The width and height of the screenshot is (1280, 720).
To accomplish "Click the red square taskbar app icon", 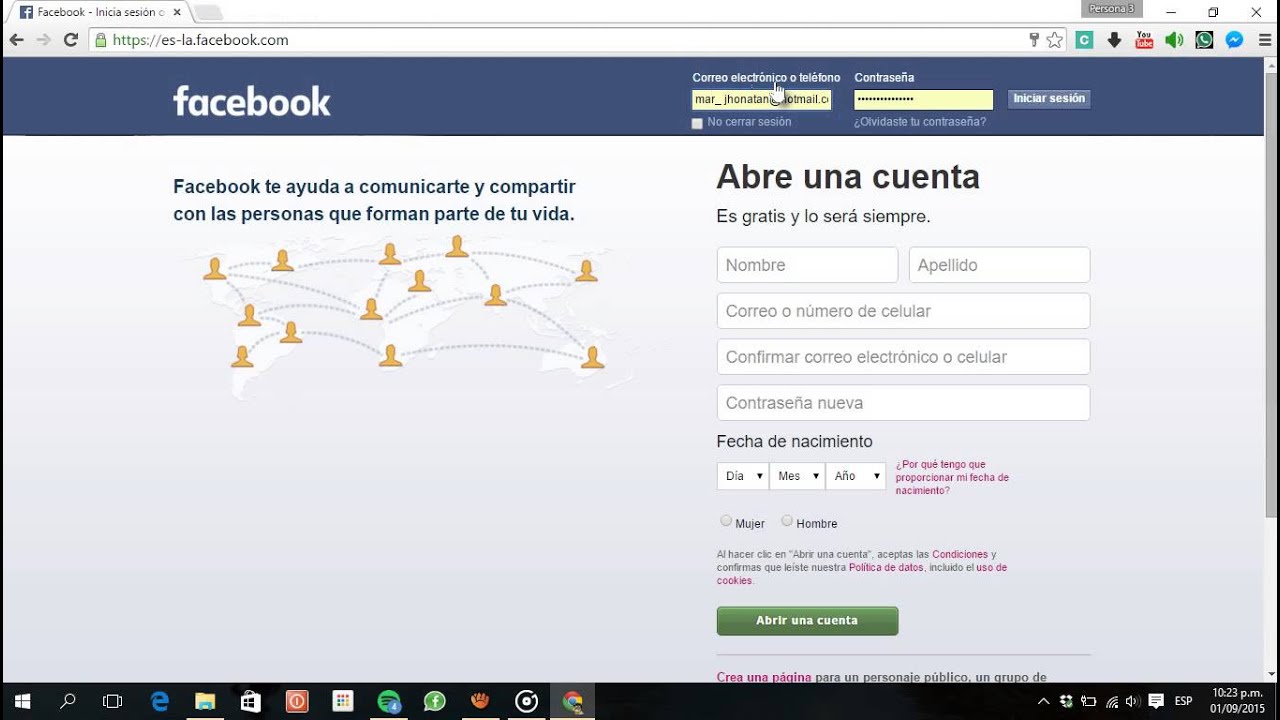I will coord(297,701).
